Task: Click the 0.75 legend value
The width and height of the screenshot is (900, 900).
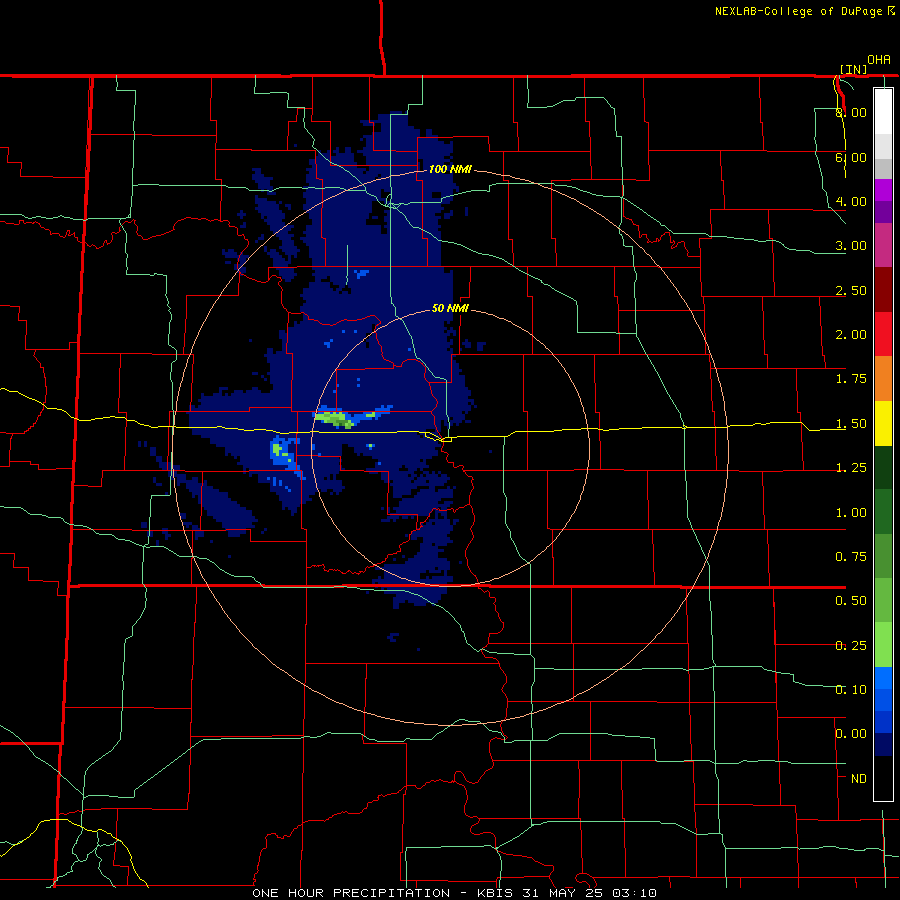Action: 851,557
